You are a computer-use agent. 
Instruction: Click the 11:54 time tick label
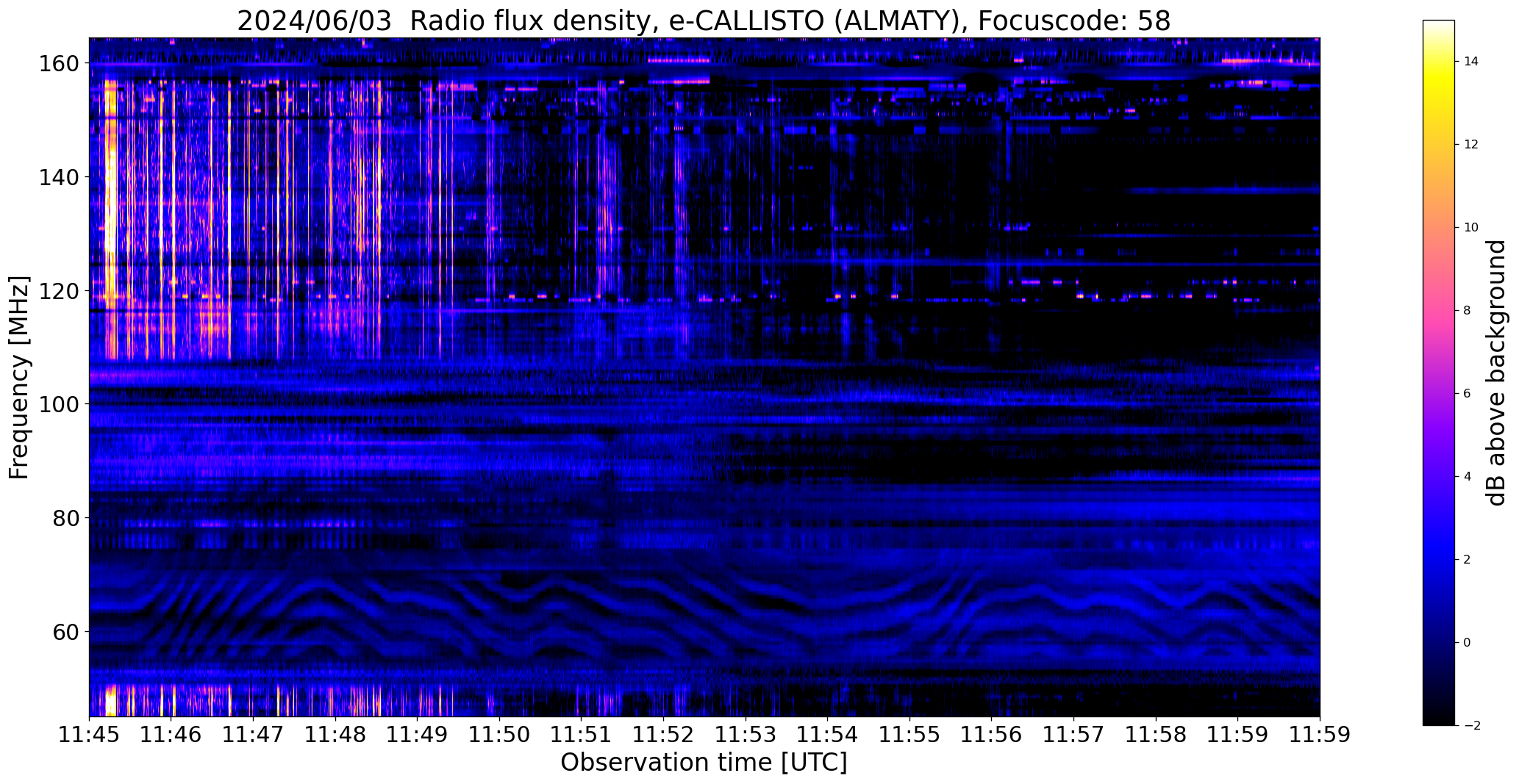click(x=828, y=735)
